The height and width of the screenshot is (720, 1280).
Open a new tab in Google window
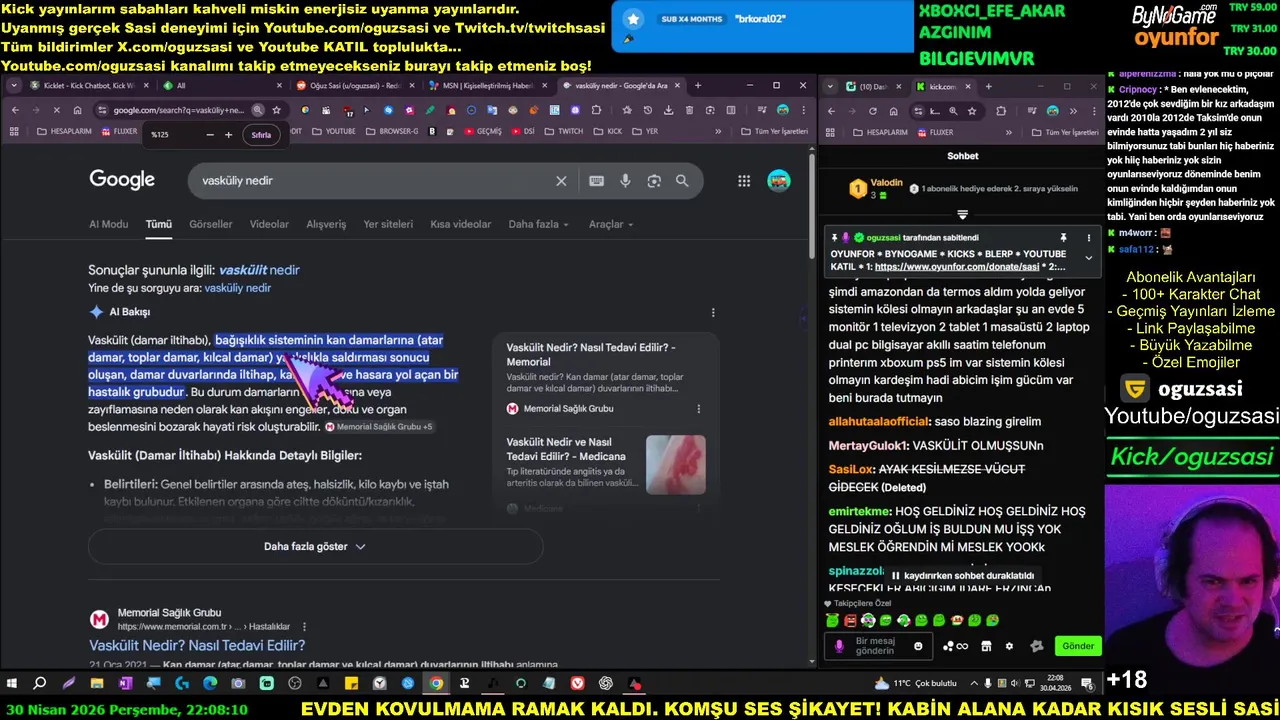click(698, 85)
